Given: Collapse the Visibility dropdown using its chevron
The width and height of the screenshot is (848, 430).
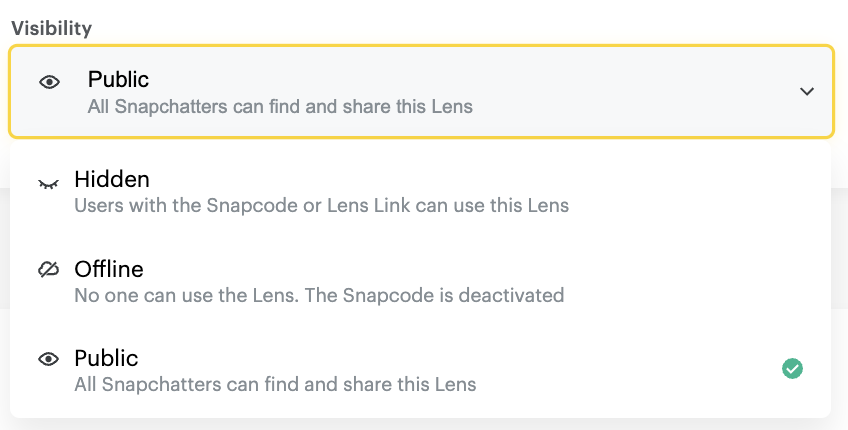Looking at the screenshot, I should point(806,92).
